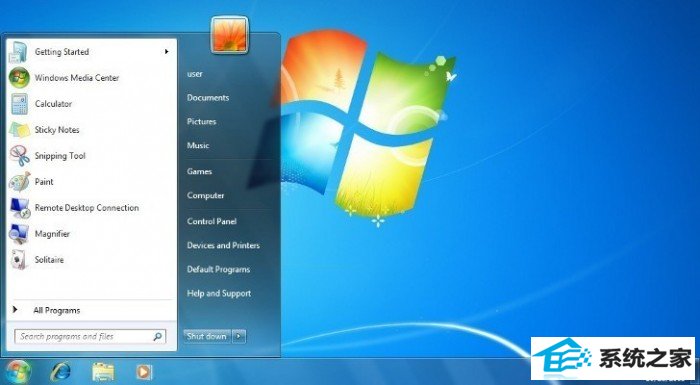Open the Solitaire cards icon
The height and width of the screenshot is (385, 700).
(19, 260)
